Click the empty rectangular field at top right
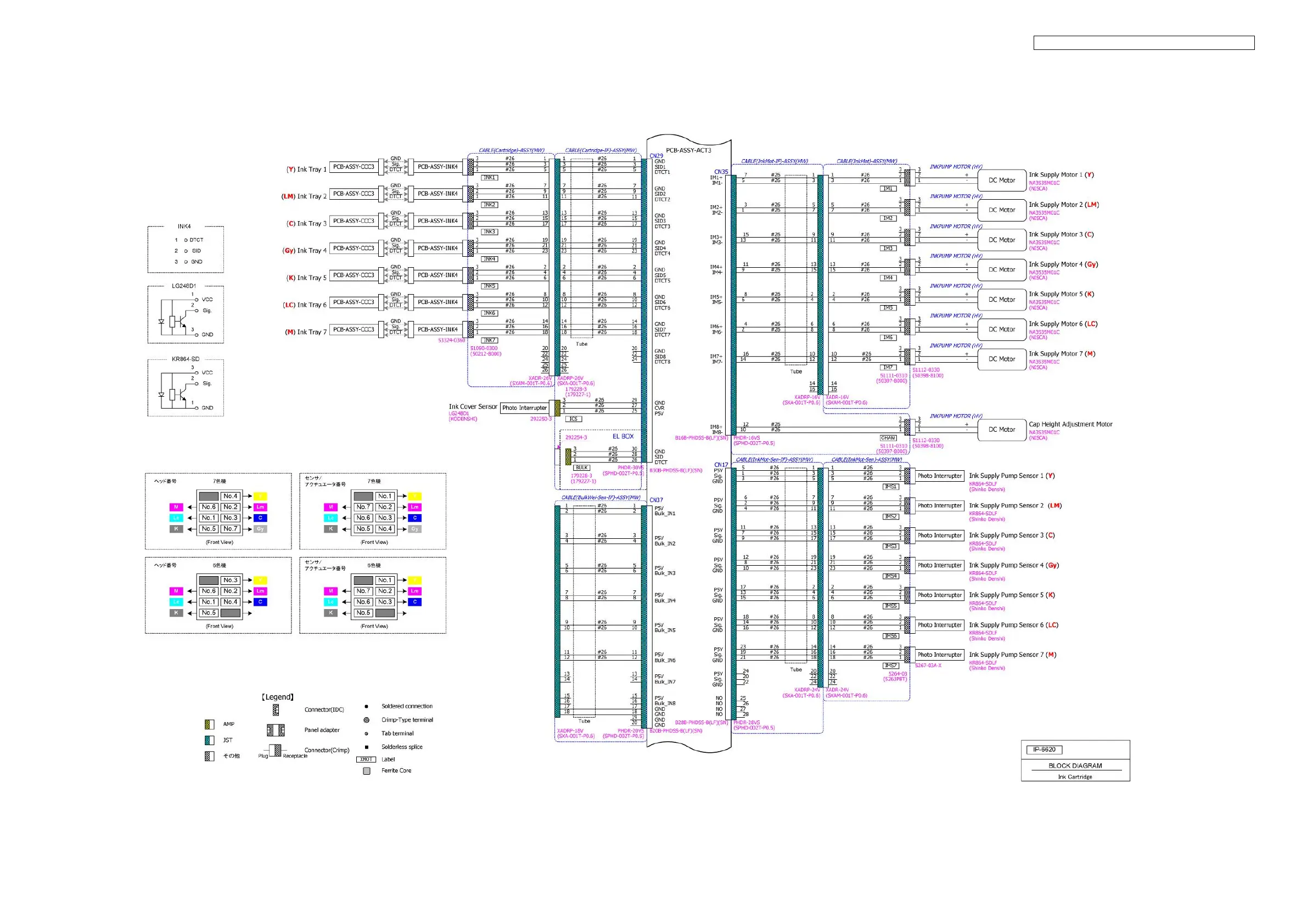The image size is (1307, 924). 1143,43
